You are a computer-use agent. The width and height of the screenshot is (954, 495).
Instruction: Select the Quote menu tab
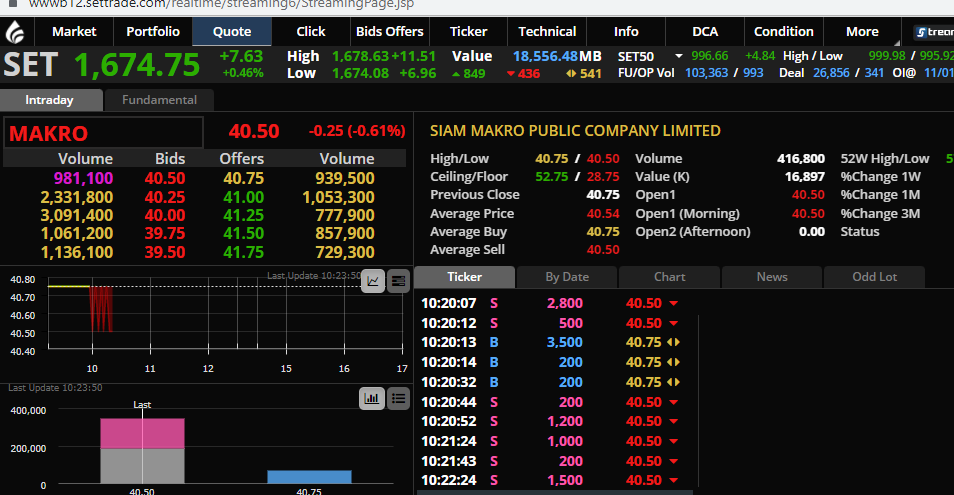232,32
